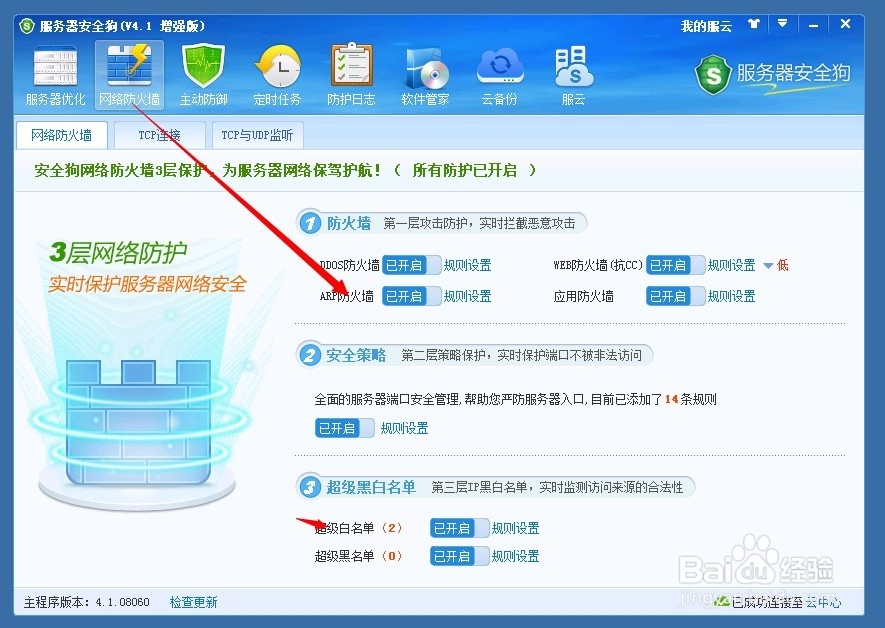The image size is (885, 628).
Task: Click the 主程序版本: 4.1.08060 text
Action: point(86,602)
